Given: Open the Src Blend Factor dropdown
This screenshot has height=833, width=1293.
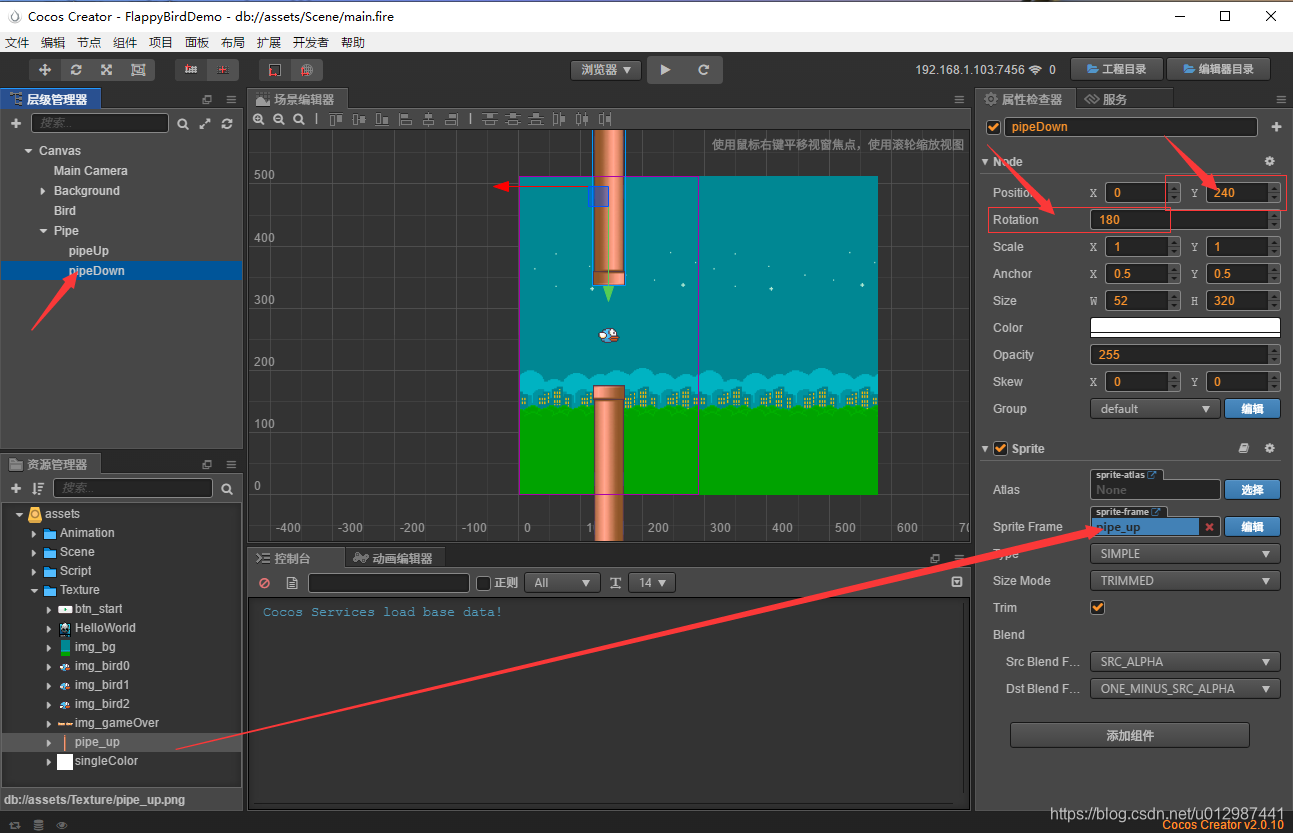Looking at the screenshot, I should [x=1185, y=661].
